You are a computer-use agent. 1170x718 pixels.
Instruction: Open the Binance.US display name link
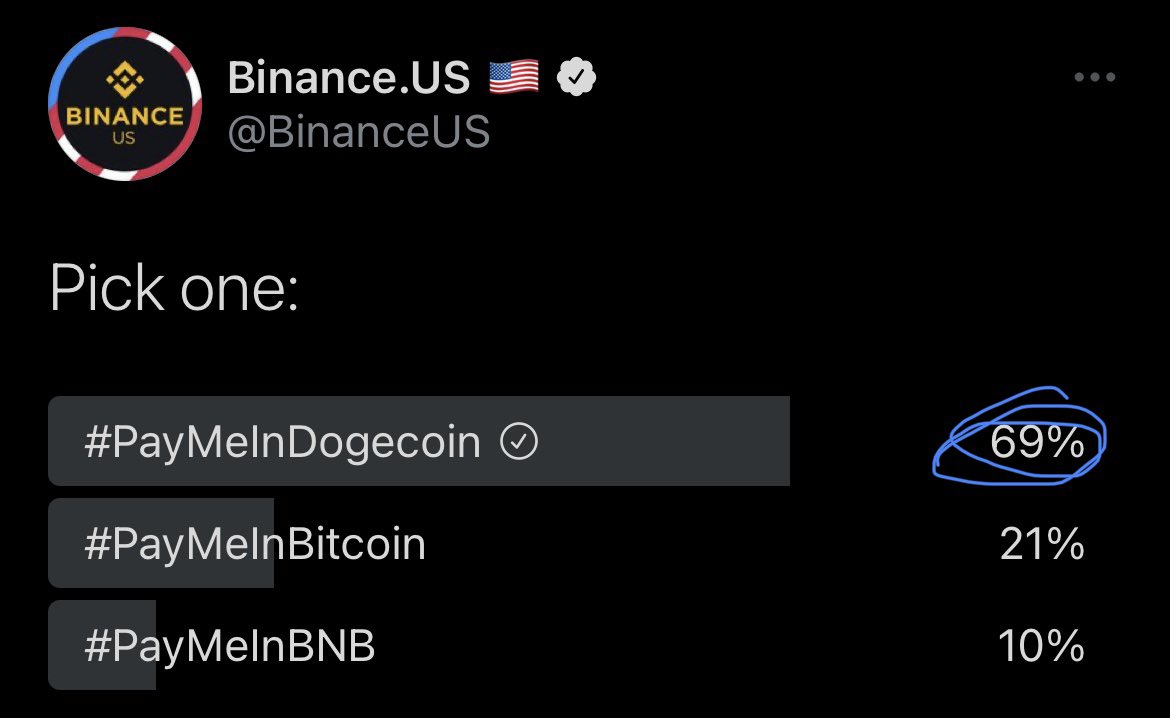(x=348, y=77)
